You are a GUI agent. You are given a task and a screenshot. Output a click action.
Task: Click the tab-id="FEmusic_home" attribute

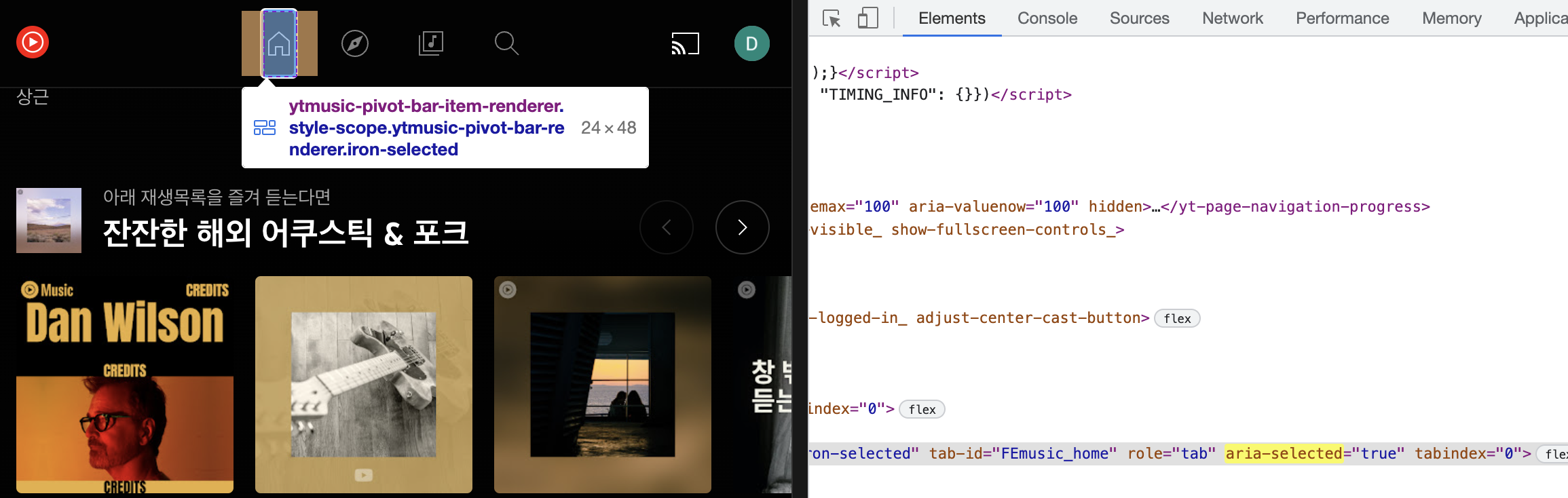[1023, 453]
